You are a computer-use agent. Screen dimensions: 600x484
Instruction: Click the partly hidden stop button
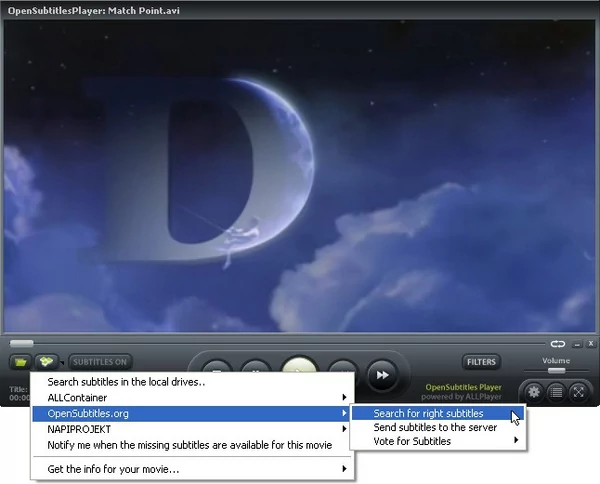[x=217, y=366]
